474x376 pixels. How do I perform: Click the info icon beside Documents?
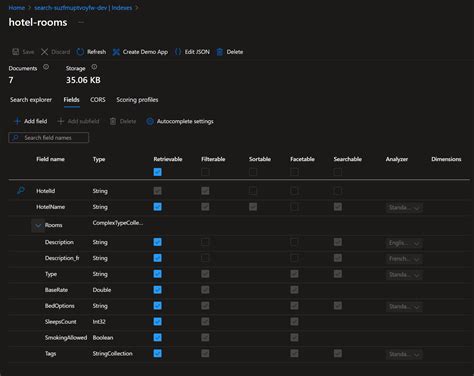(x=46, y=67)
